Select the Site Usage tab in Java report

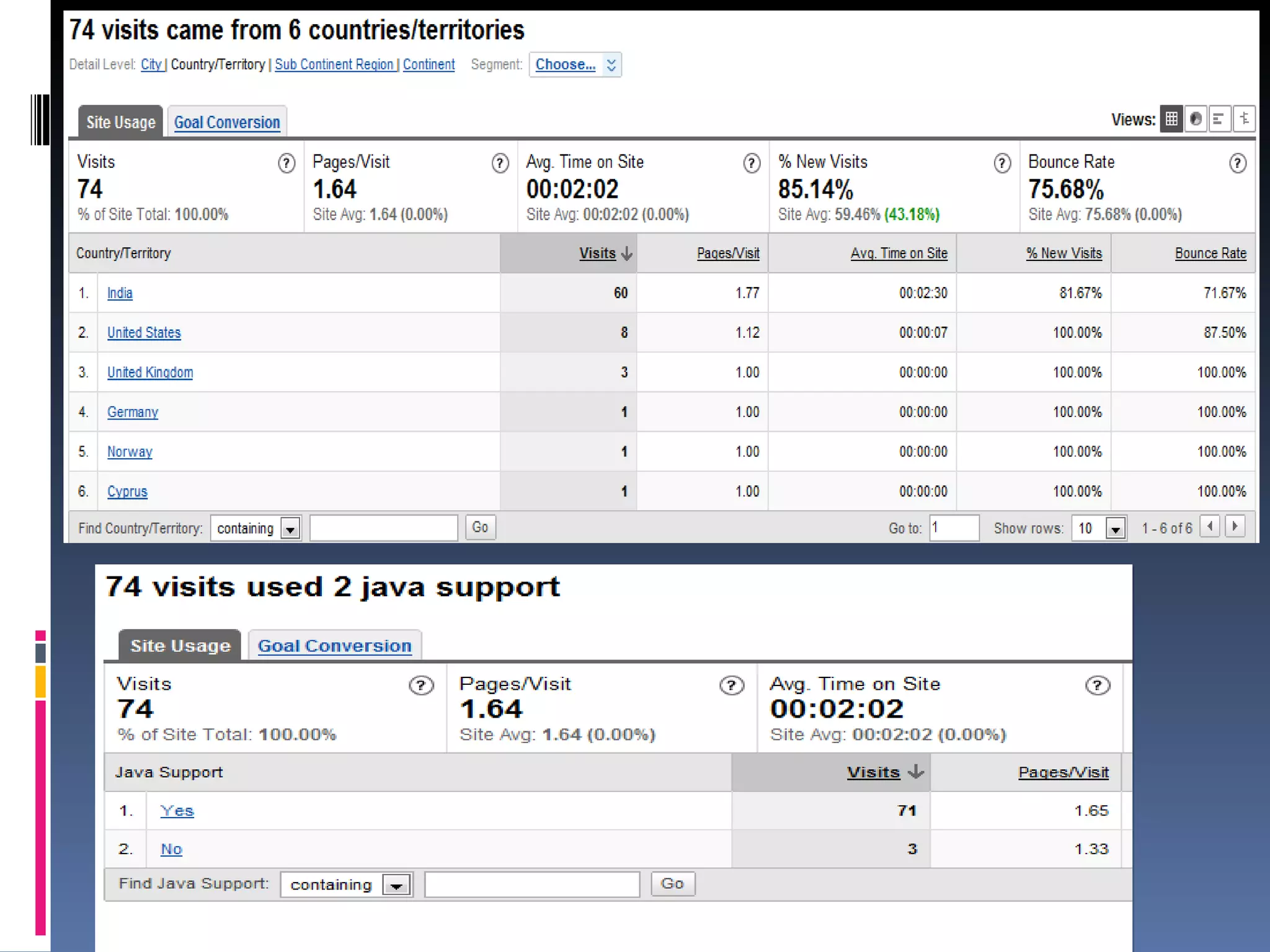(180, 646)
